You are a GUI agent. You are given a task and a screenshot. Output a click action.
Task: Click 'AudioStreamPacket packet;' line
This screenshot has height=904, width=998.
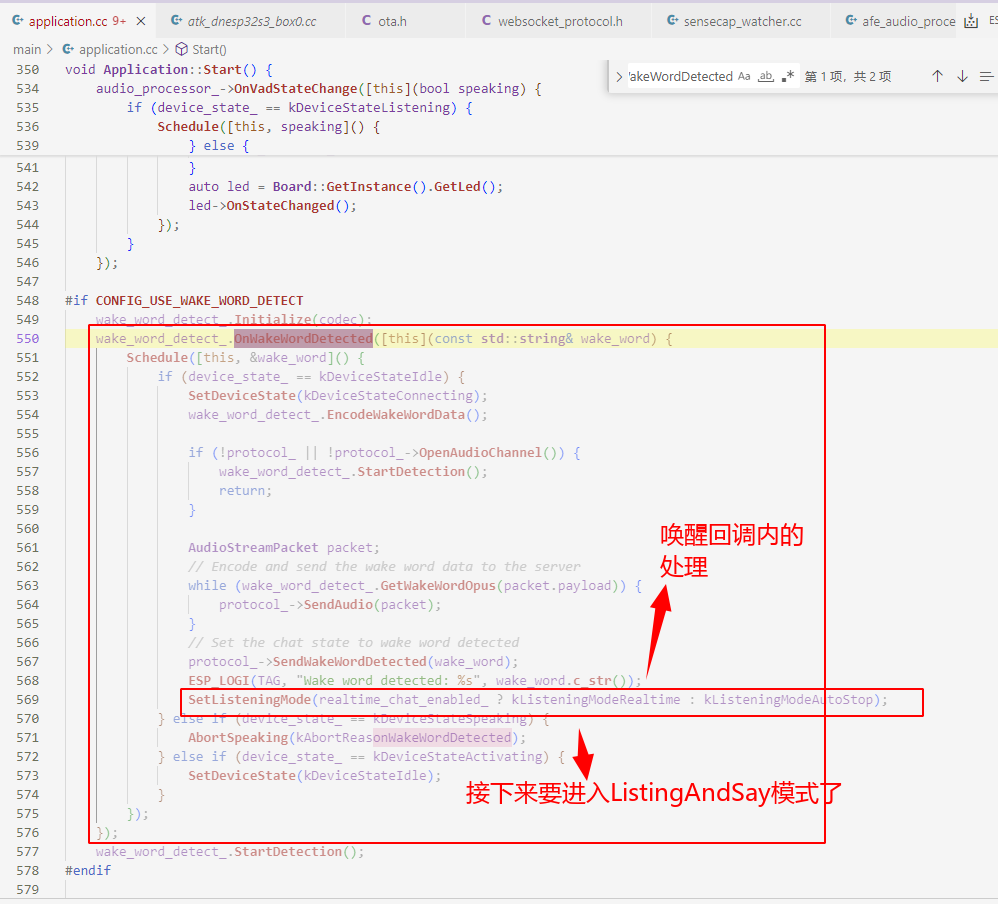coord(283,548)
